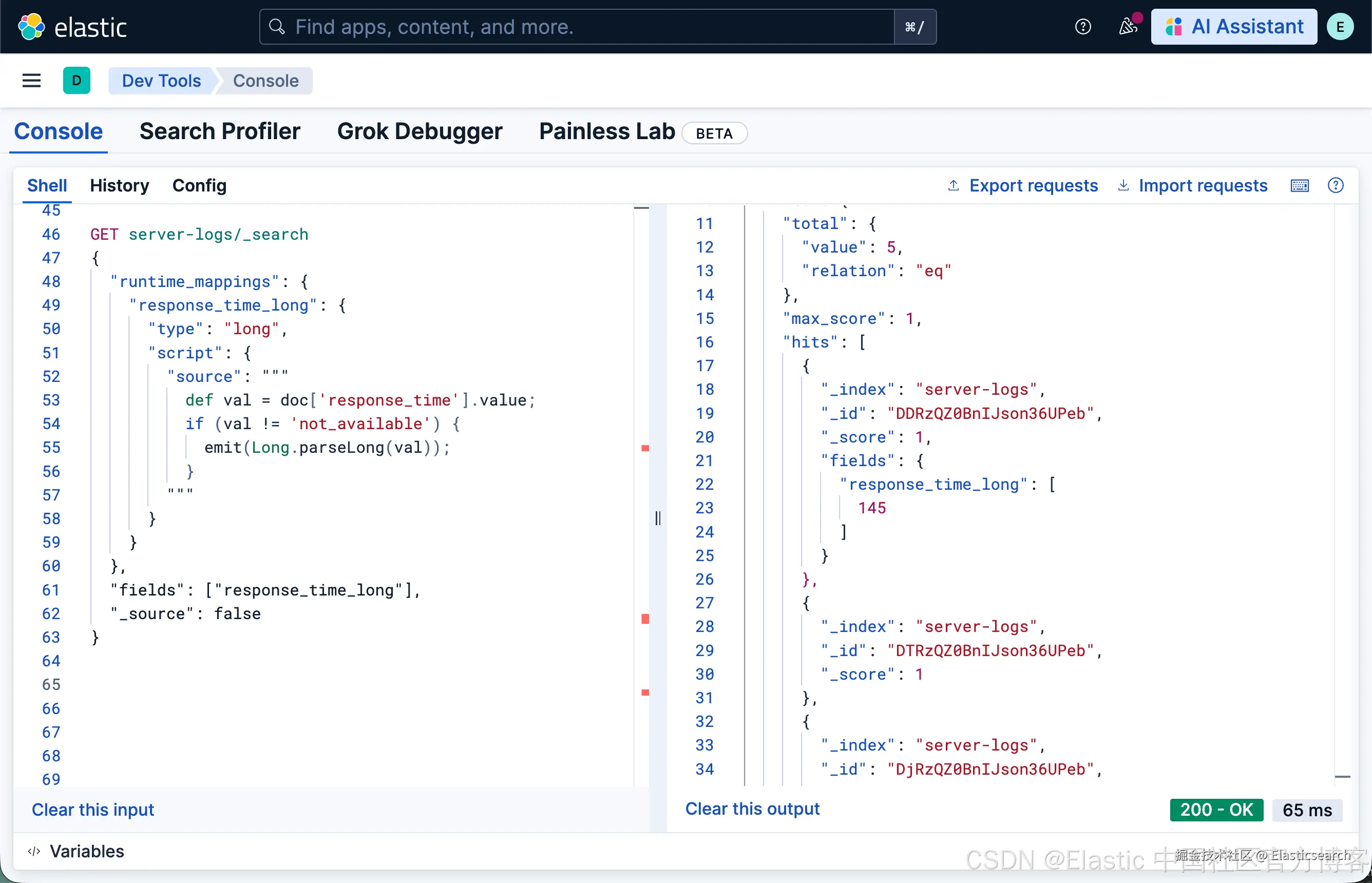Screen dimensions: 1372x883
Task: Click Clear this input link
Action: [93, 809]
